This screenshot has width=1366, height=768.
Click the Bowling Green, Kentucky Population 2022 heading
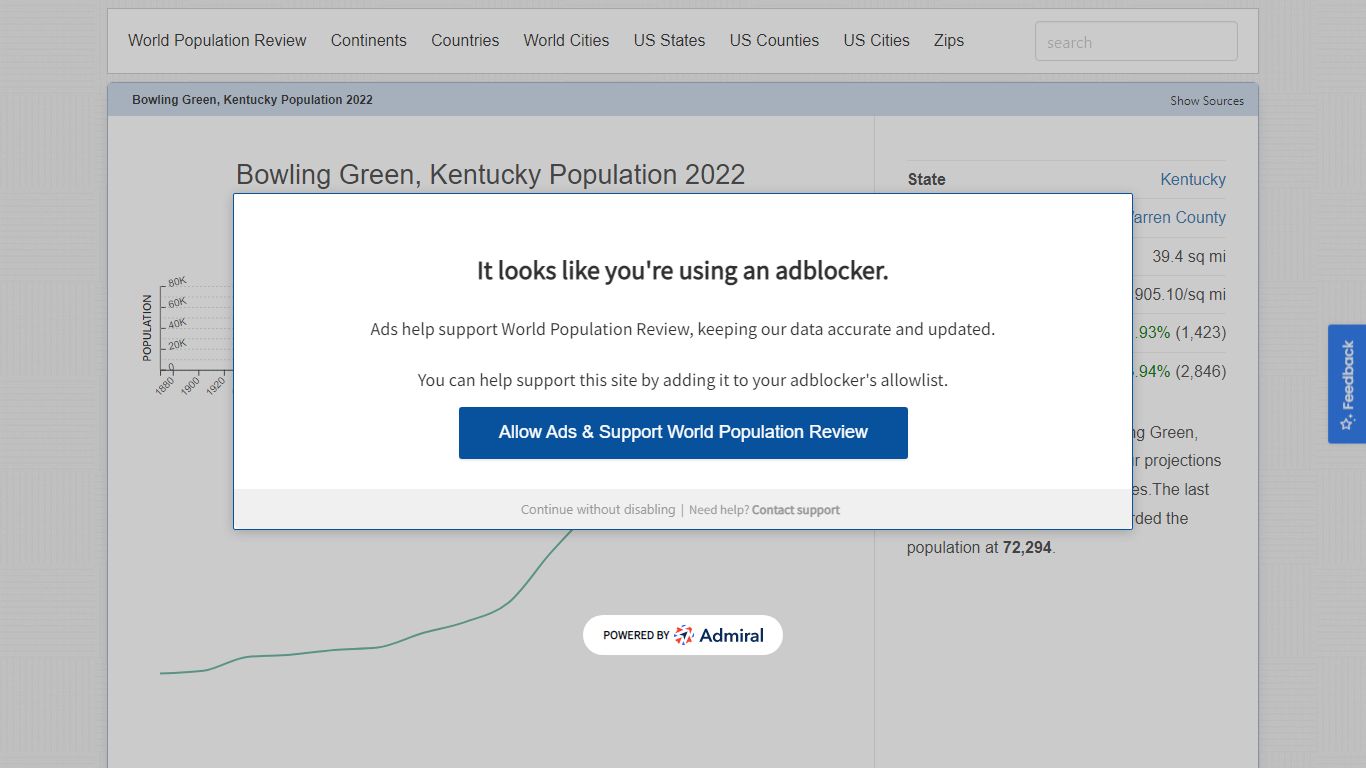490,174
